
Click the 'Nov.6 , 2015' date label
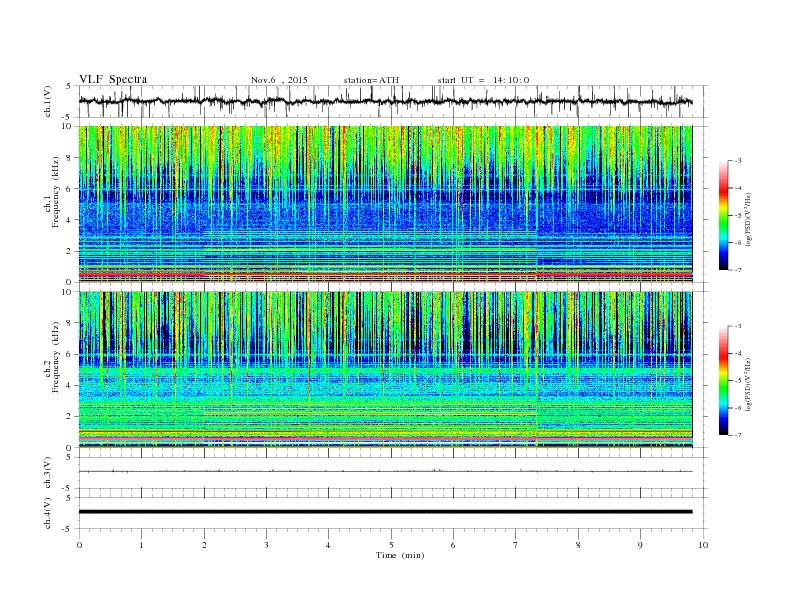click(279, 80)
